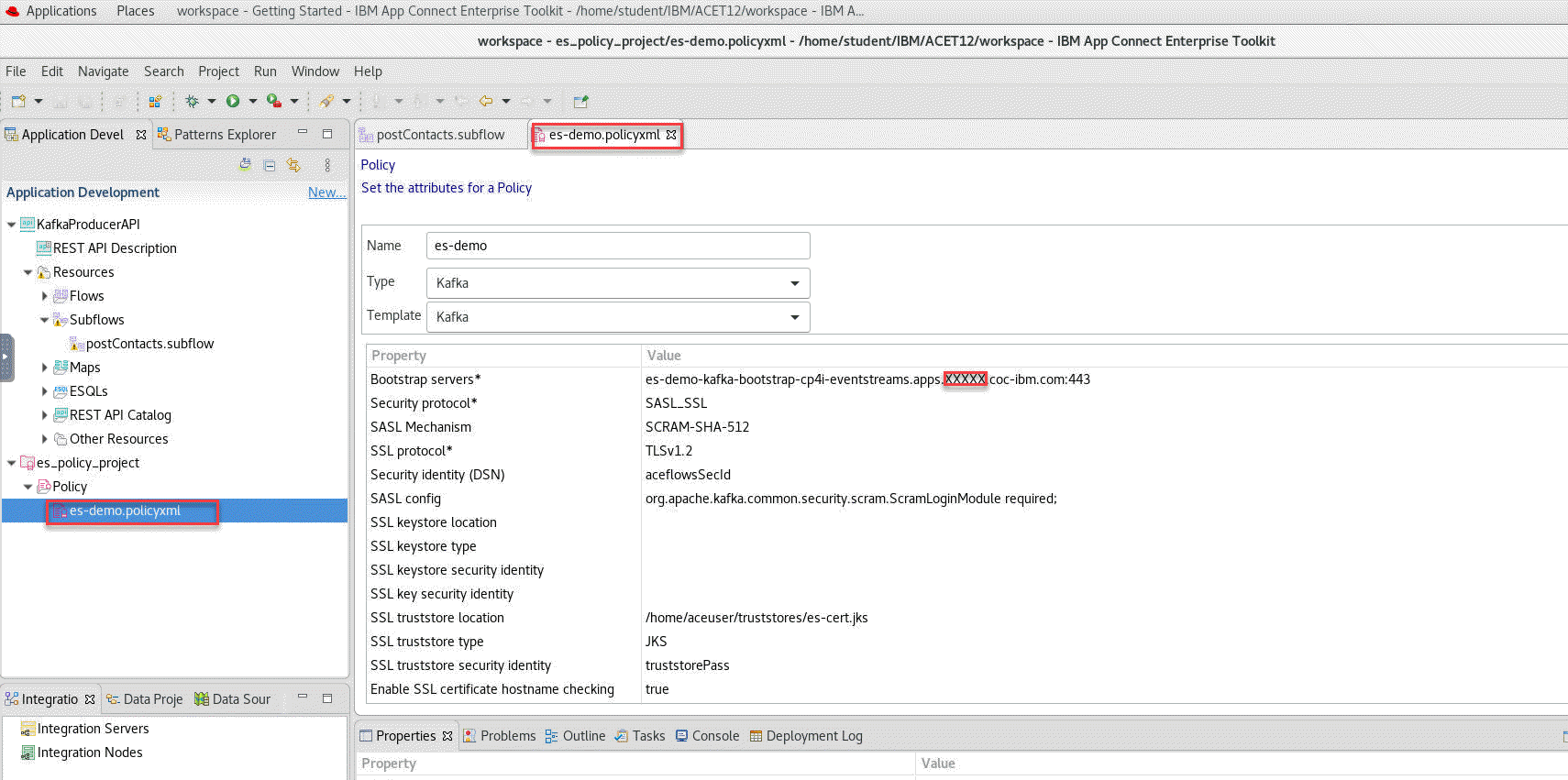Screen dimensions: 1568x780
Task: Open the view menu three-dots icon
Action: point(327,165)
